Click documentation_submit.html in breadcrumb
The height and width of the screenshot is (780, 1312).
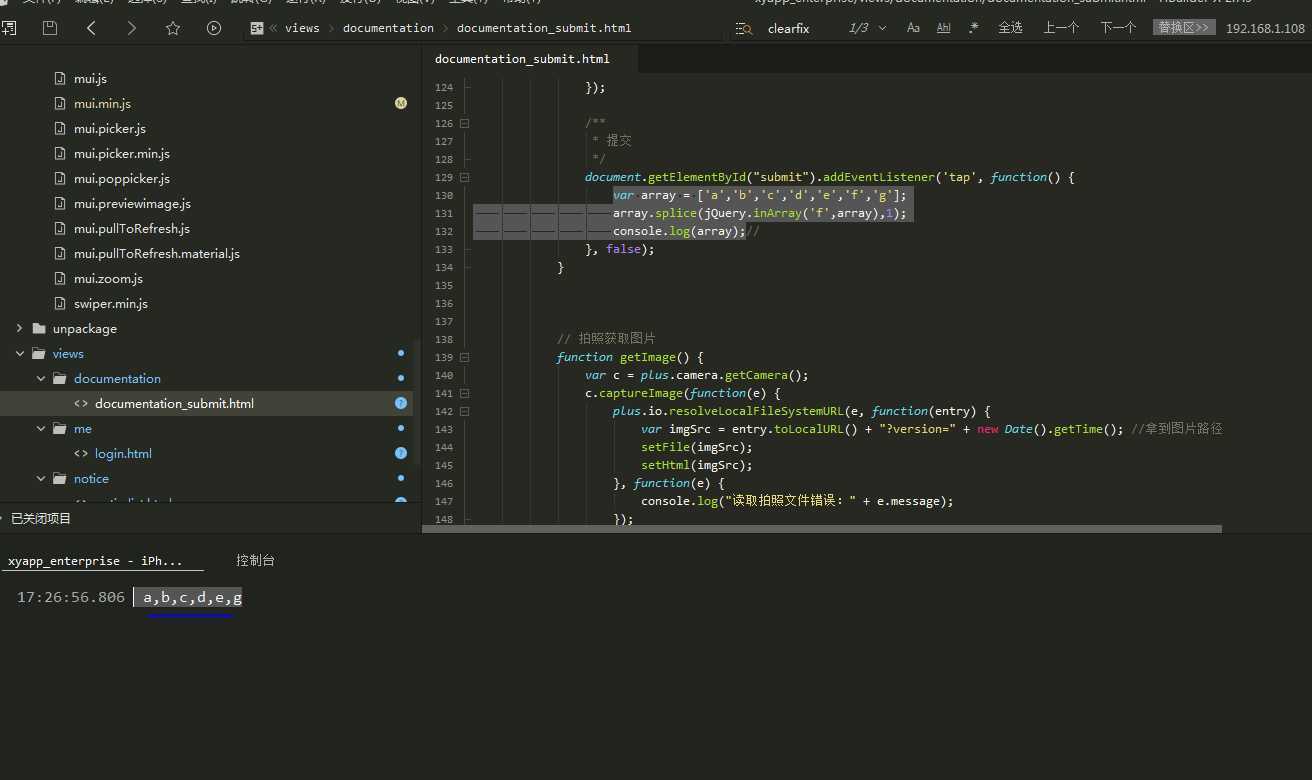(544, 28)
